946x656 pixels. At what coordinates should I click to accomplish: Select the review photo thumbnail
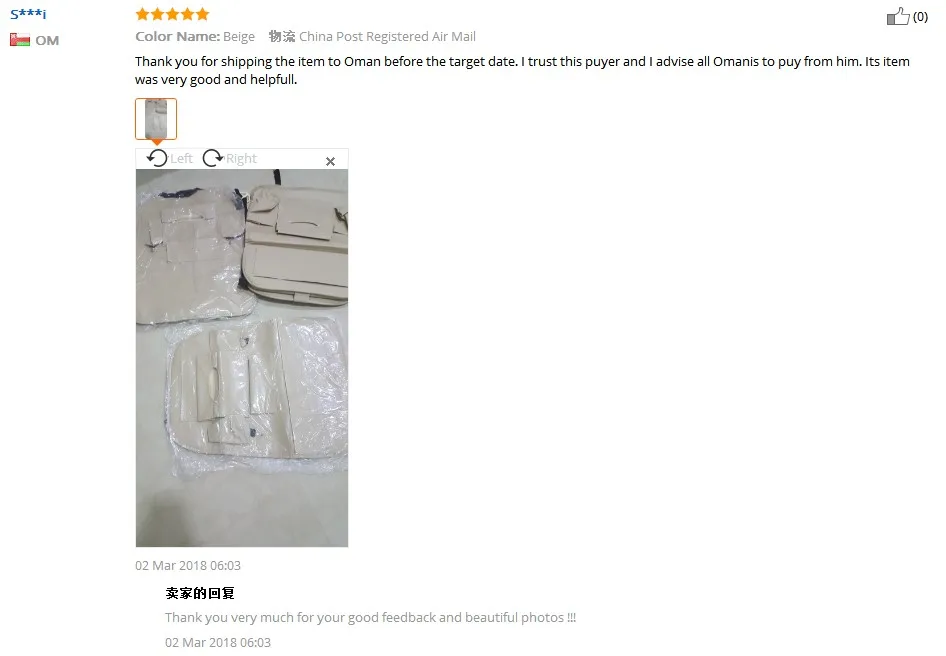click(156, 119)
